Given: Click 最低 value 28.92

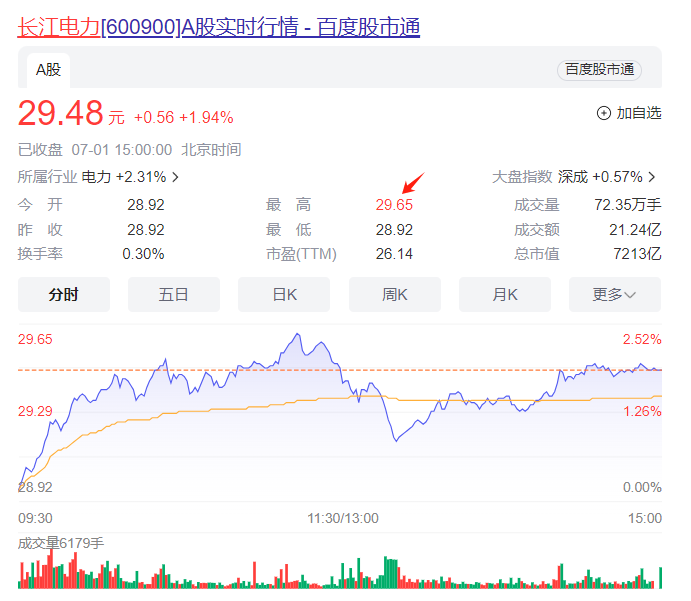Looking at the screenshot, I should (394, 230).
